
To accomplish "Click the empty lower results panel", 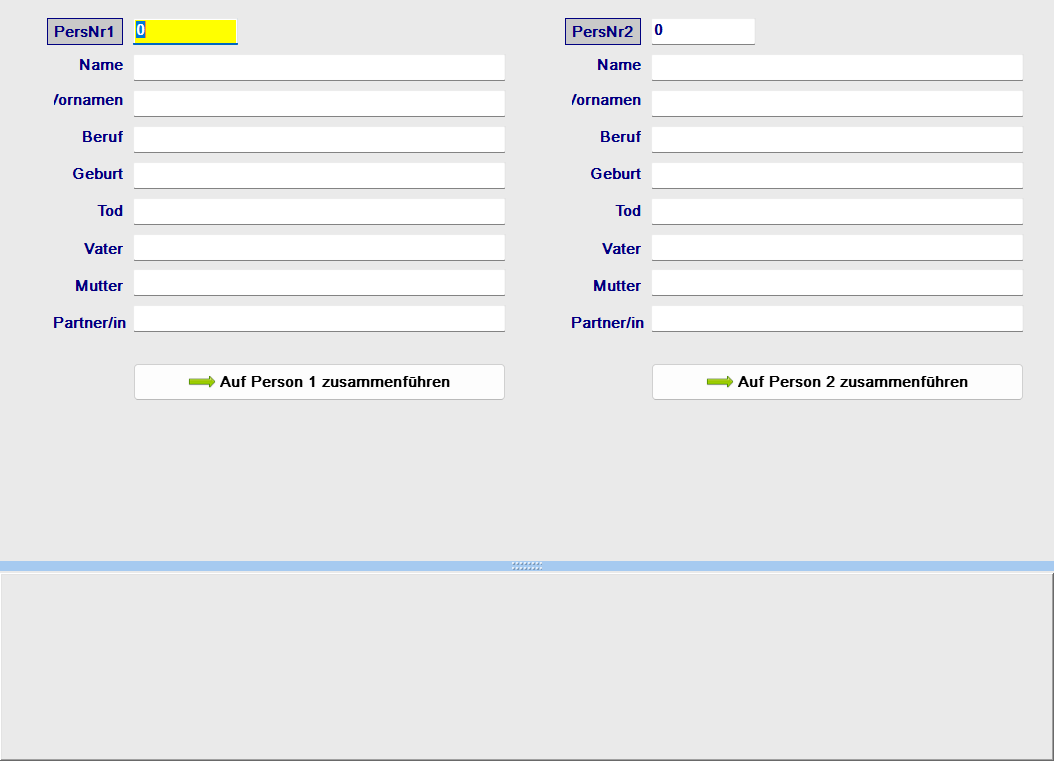I will tap(527, 665).
